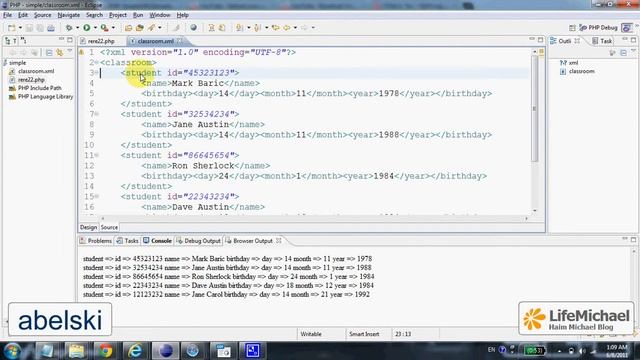
Task: Open the File menu
Action: (7, 15)
